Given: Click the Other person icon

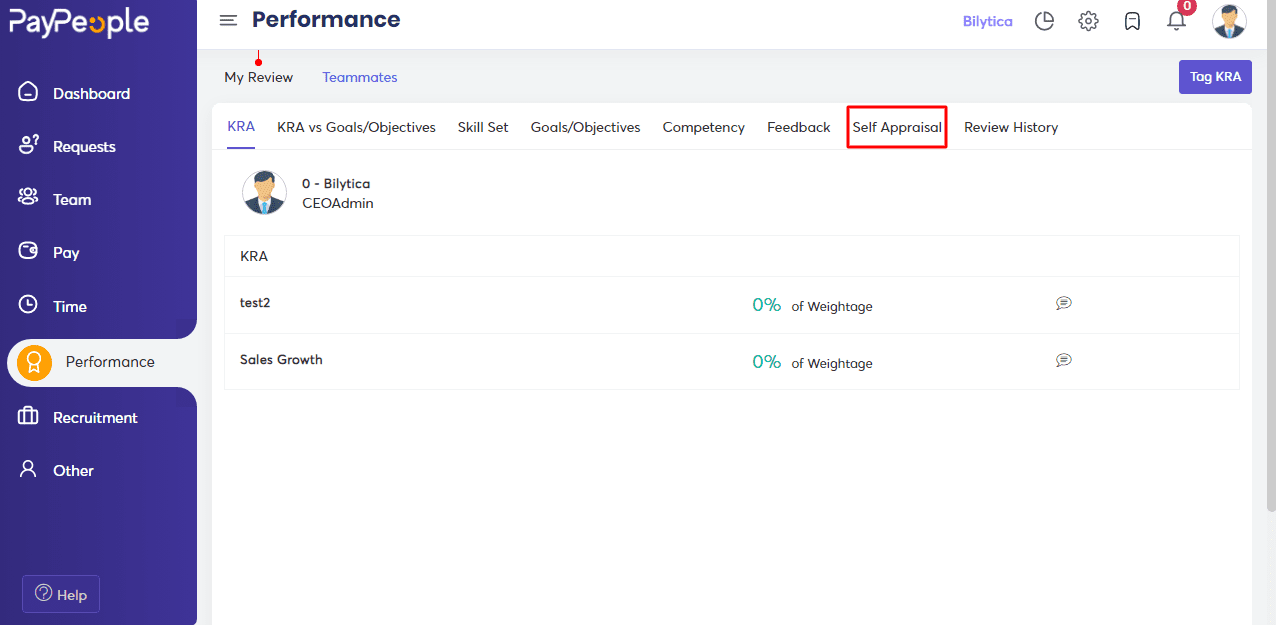Looking at the screenshot, I should tap(29, 469).
